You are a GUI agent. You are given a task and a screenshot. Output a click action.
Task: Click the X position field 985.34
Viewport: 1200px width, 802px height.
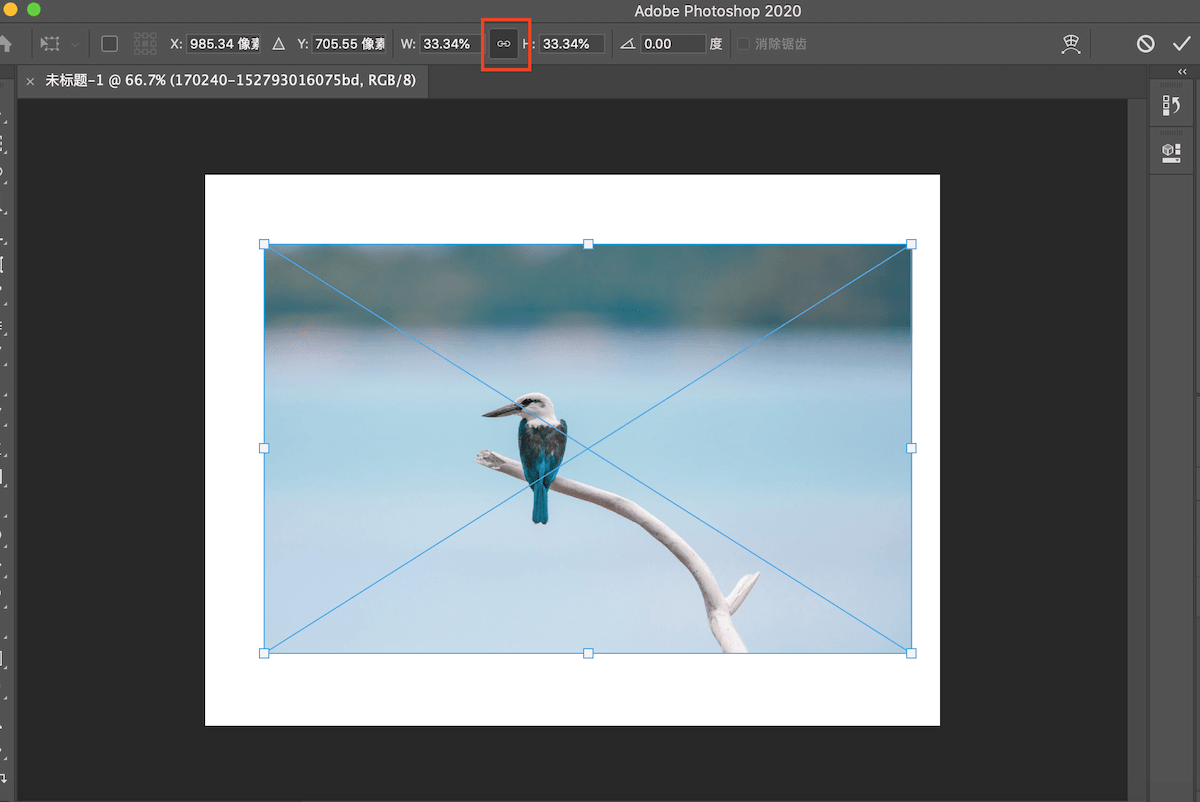coord(224,44)
